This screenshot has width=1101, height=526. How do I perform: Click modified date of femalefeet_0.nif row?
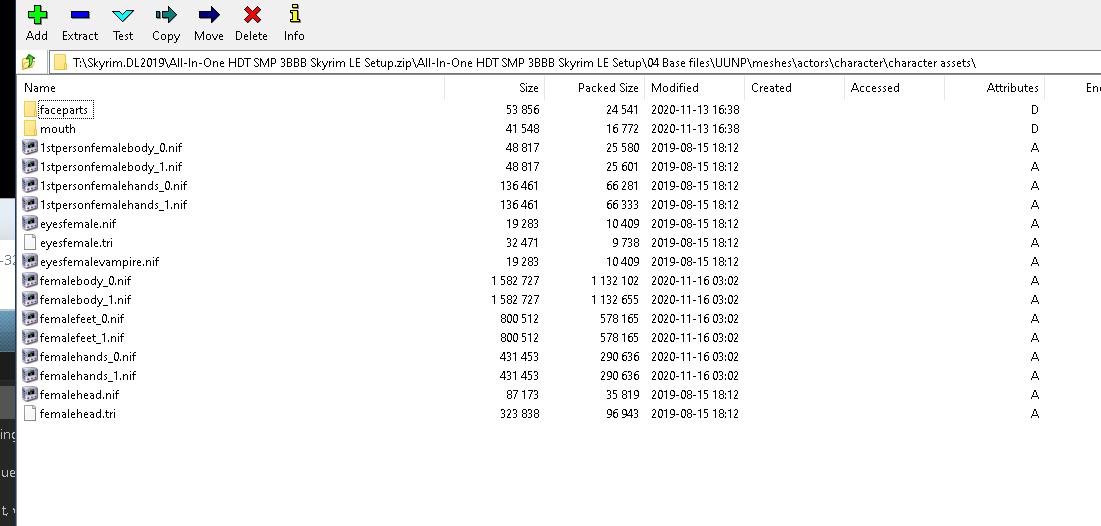pos(694,318)
